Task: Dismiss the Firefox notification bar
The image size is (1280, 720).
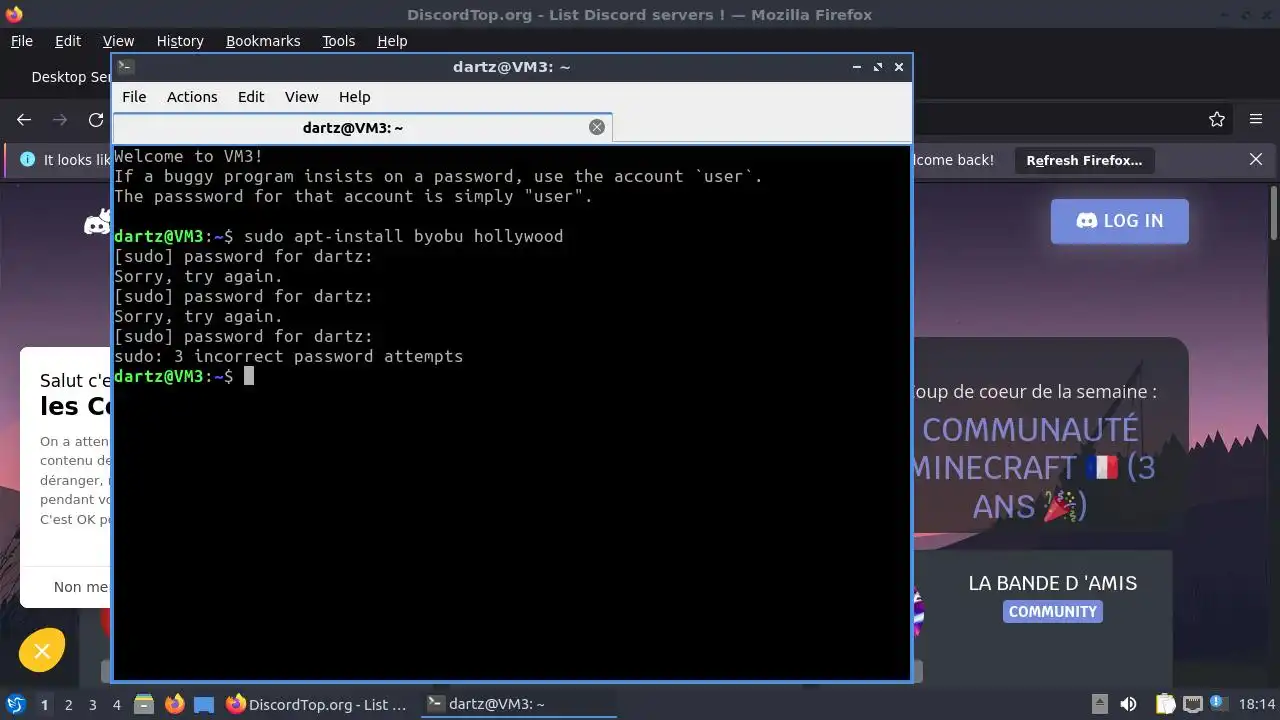Action: pyautogui.click(x=1256, y=160)
